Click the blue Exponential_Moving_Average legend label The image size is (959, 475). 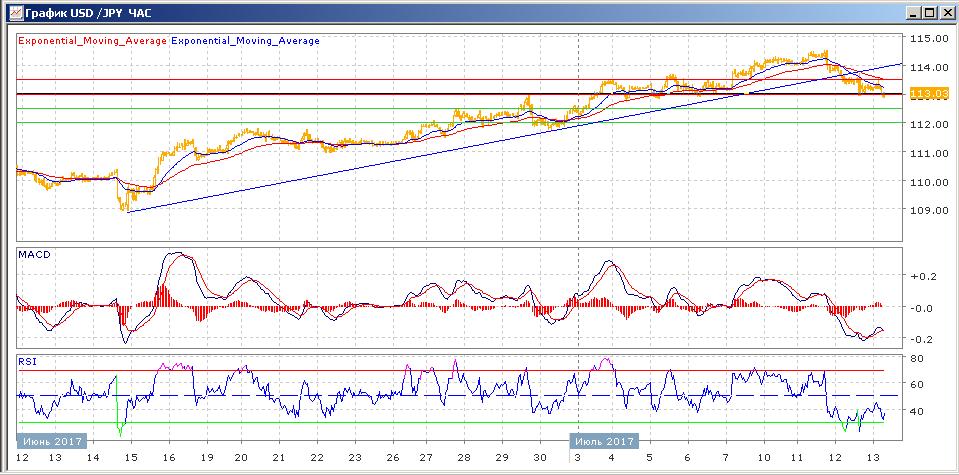tap(246, 41)
